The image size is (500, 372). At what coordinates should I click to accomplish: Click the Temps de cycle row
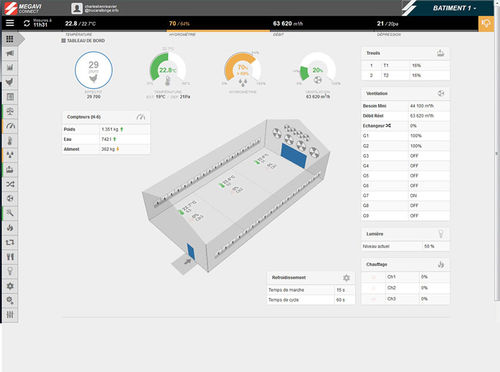[x=311, y=300]
